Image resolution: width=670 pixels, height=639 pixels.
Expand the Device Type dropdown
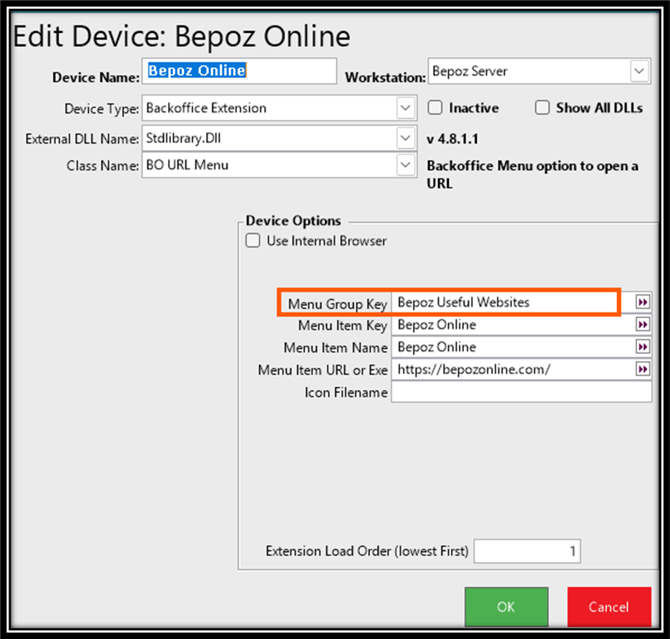(405, 108)
